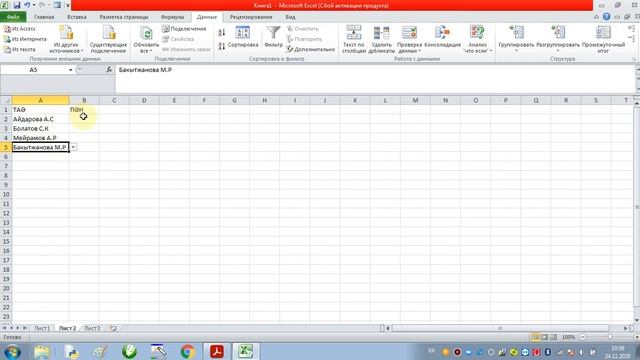This screenshot has height=360, width=640.
Task: Select cell A4 Мейрамов А.Р
Action: pos(40,138)
